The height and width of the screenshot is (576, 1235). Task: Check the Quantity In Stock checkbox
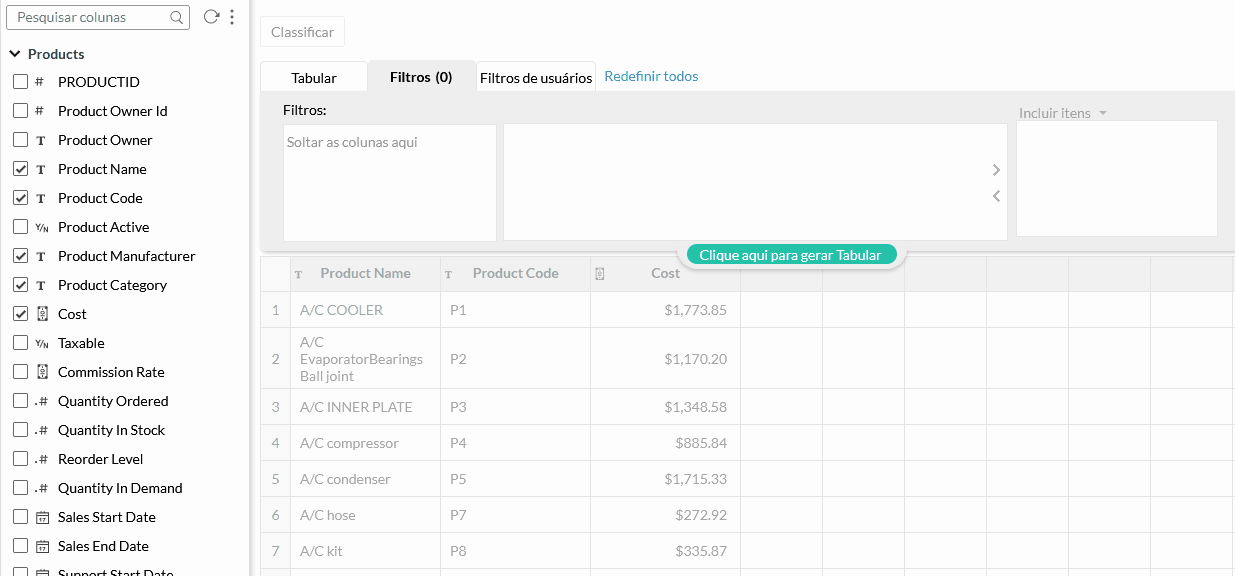[20, 430]
